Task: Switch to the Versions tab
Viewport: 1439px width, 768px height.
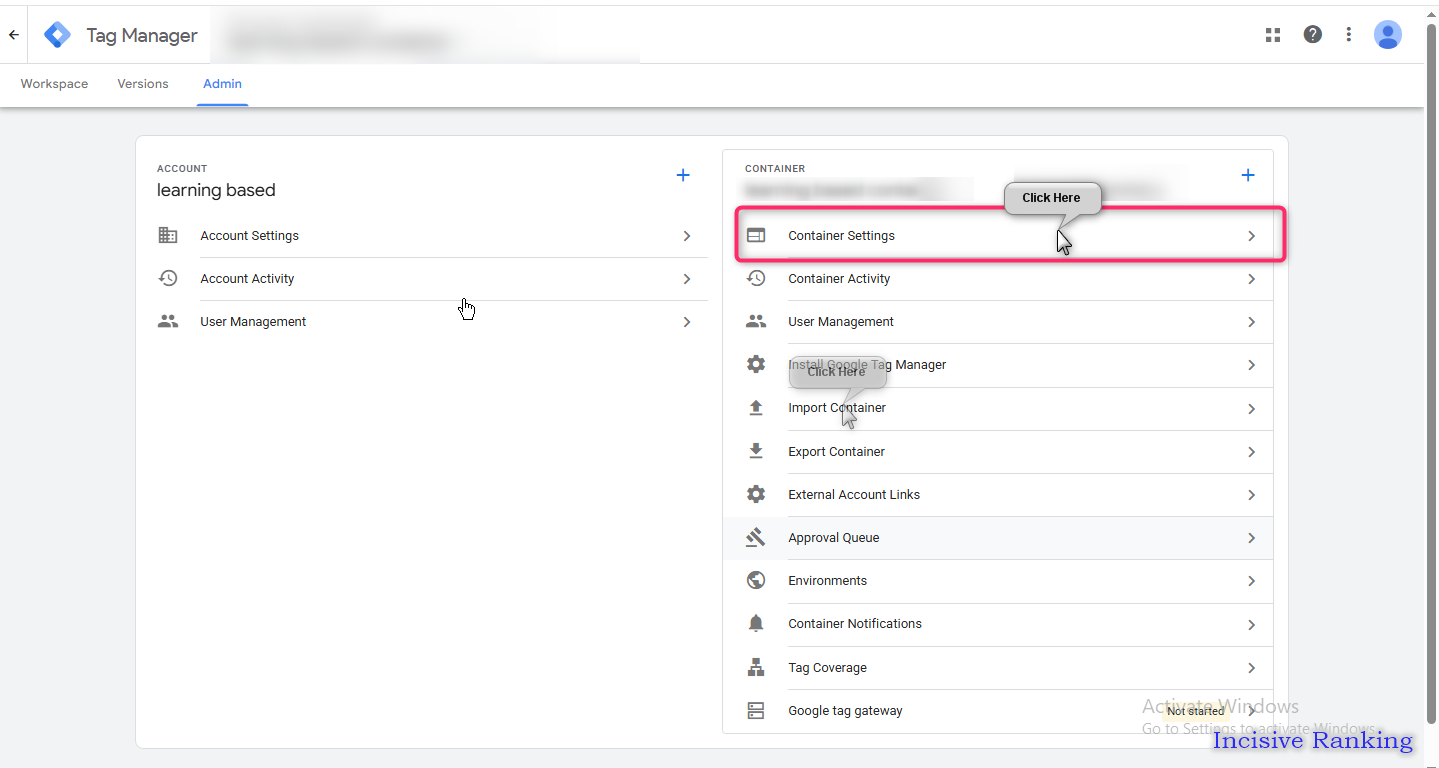Action: point(143,84)
